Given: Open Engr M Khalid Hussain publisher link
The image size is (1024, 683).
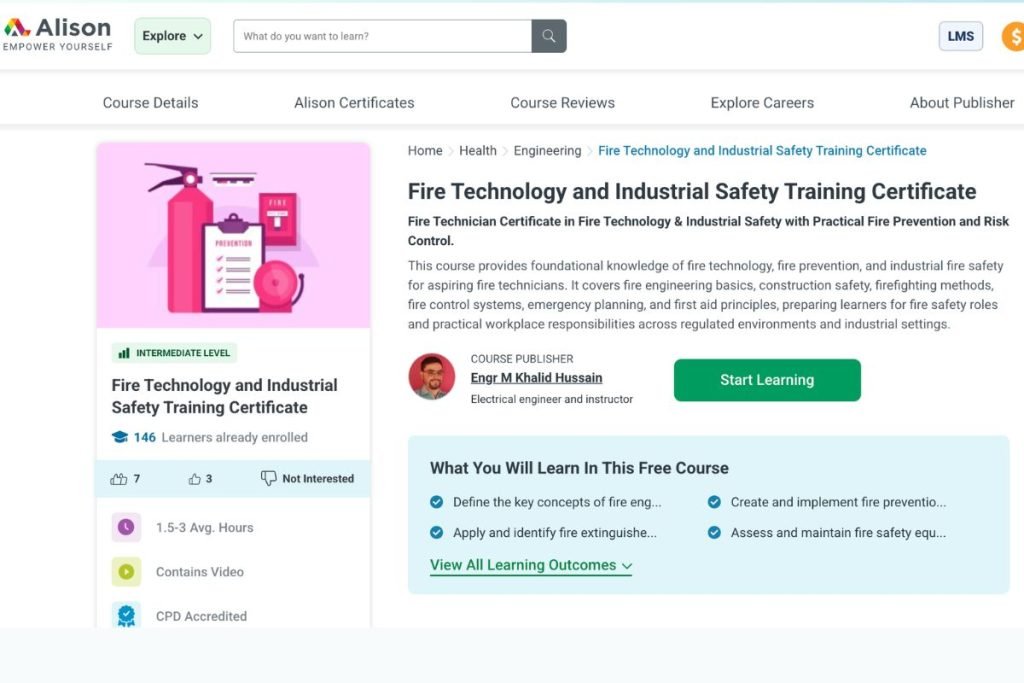Looking at the screenshot, I should 536,377.
